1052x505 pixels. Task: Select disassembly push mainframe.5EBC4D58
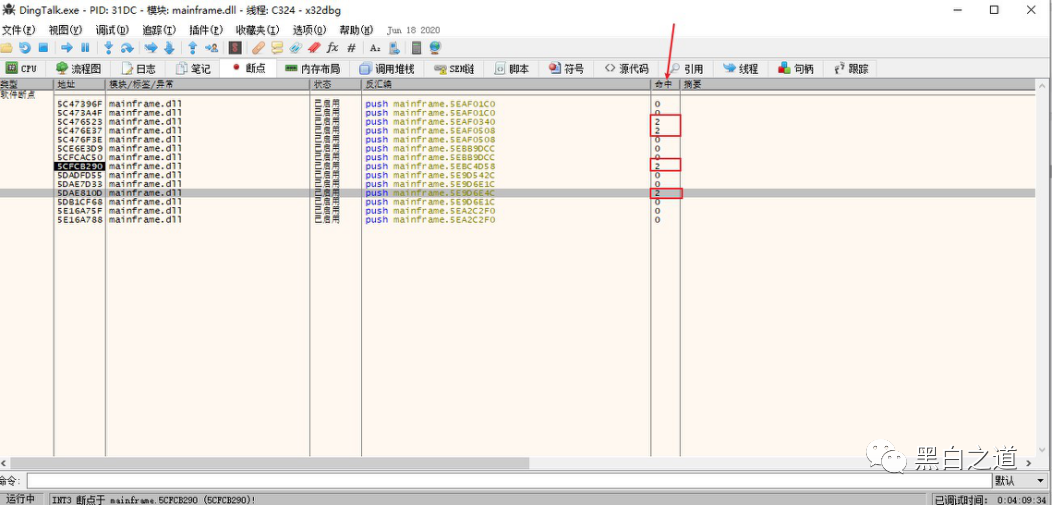(430, 166)
